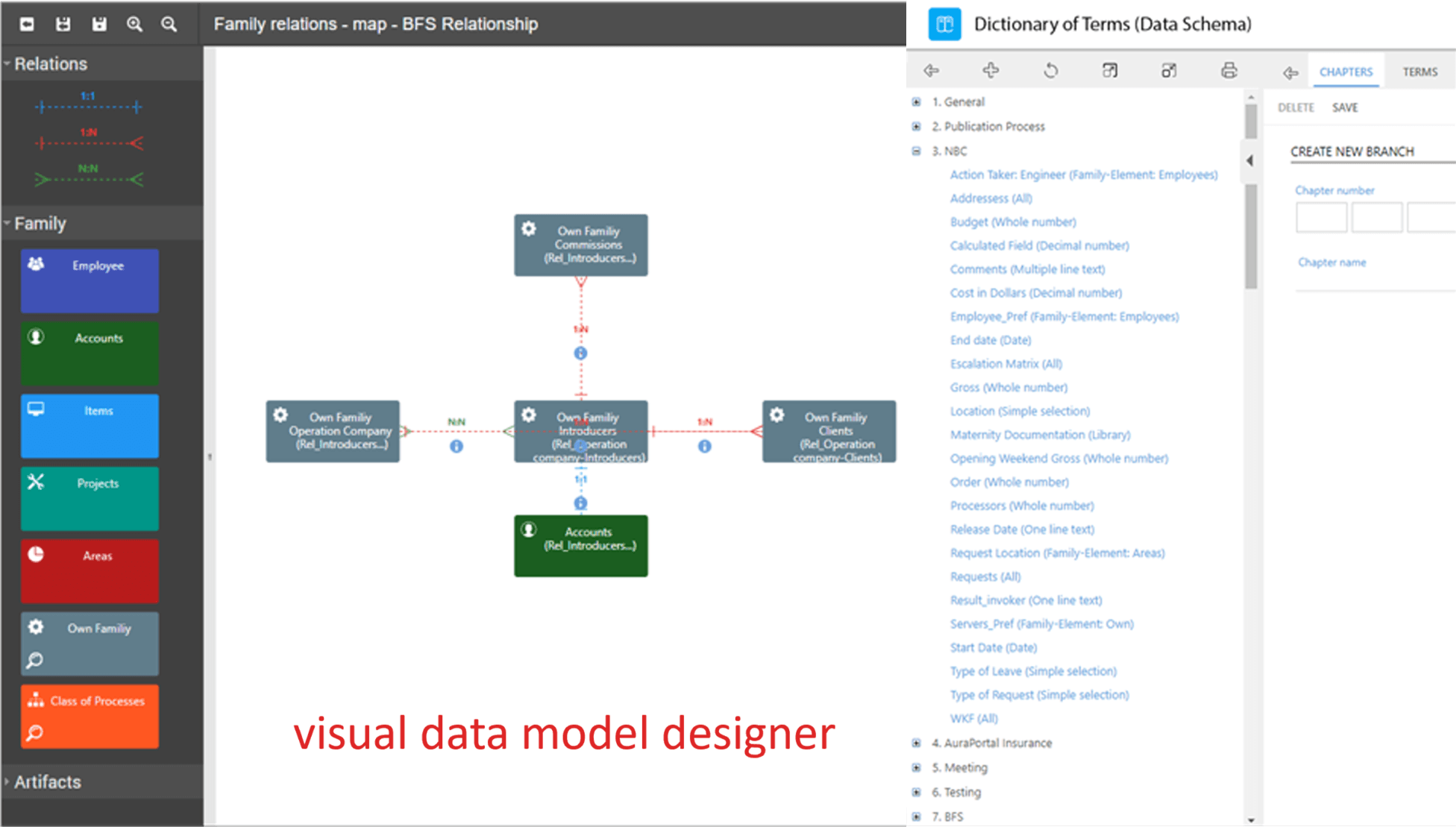Click the Chapter name input field
The height and width of the screenshot is (827, 1456).
pos(1372,280)
